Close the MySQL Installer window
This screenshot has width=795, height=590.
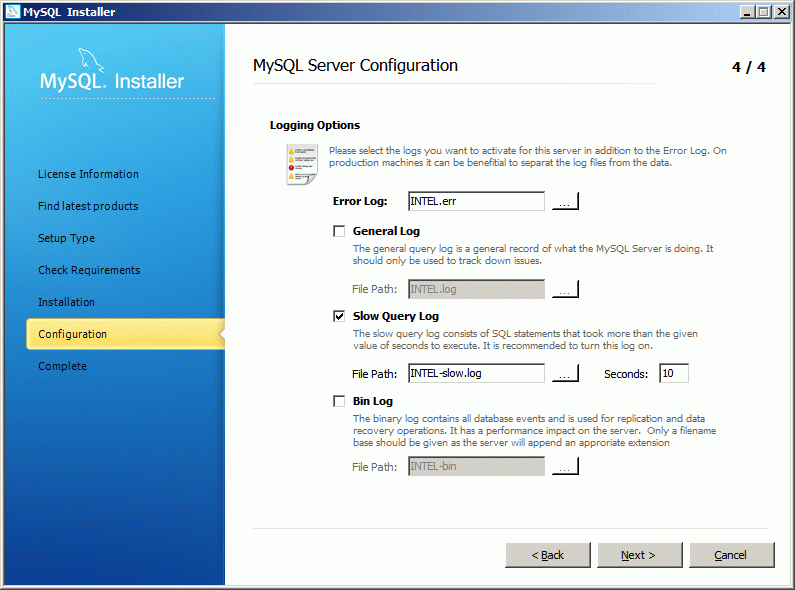781,12
